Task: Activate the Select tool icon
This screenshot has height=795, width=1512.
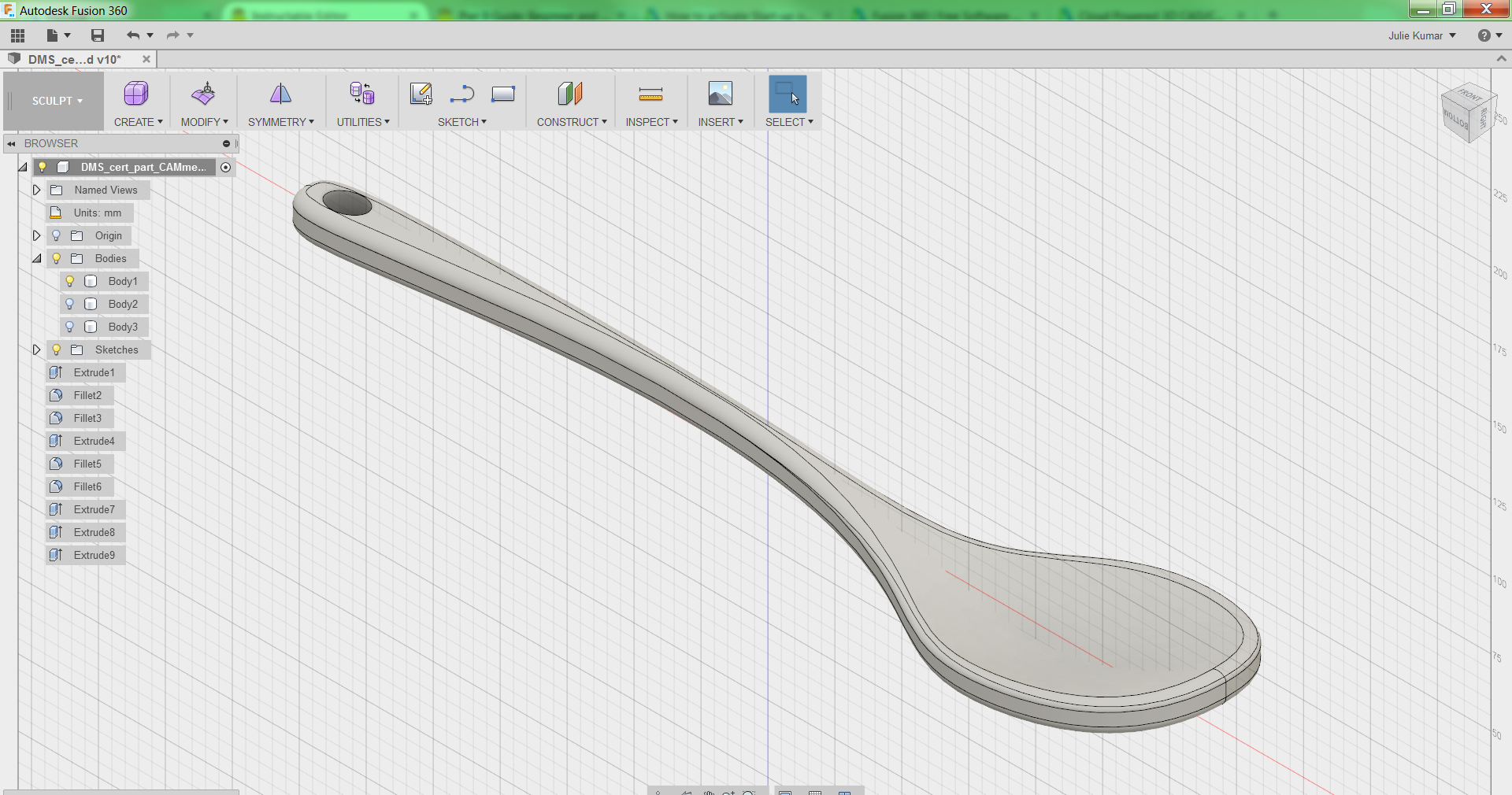Action: point(787,94)
